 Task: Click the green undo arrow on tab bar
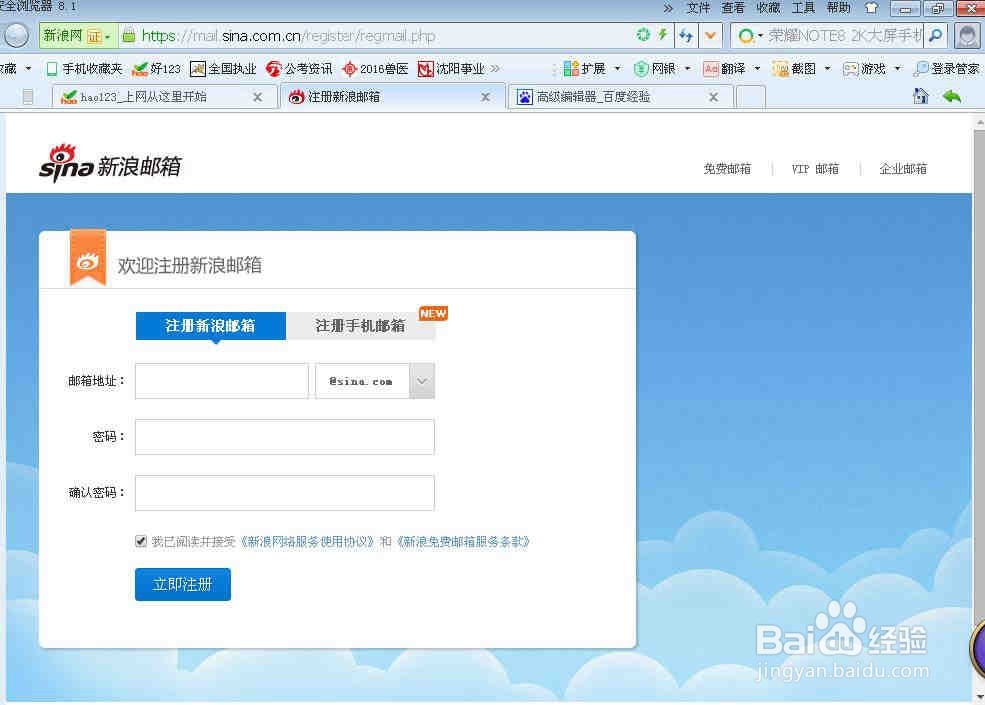click(x=952, y=96)
